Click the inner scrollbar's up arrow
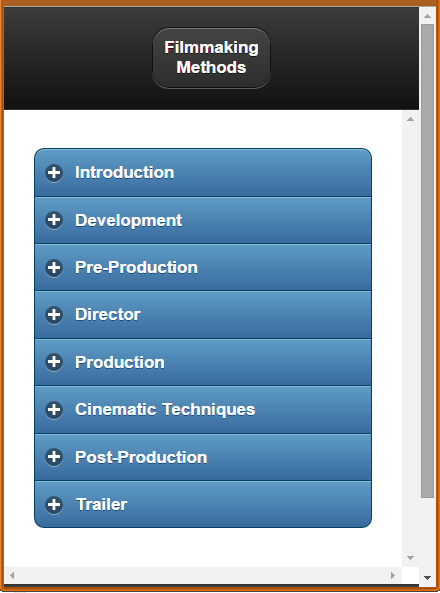The height and width of the screenshot is (593, 440). pyautogui.click(x=410, y=120)
